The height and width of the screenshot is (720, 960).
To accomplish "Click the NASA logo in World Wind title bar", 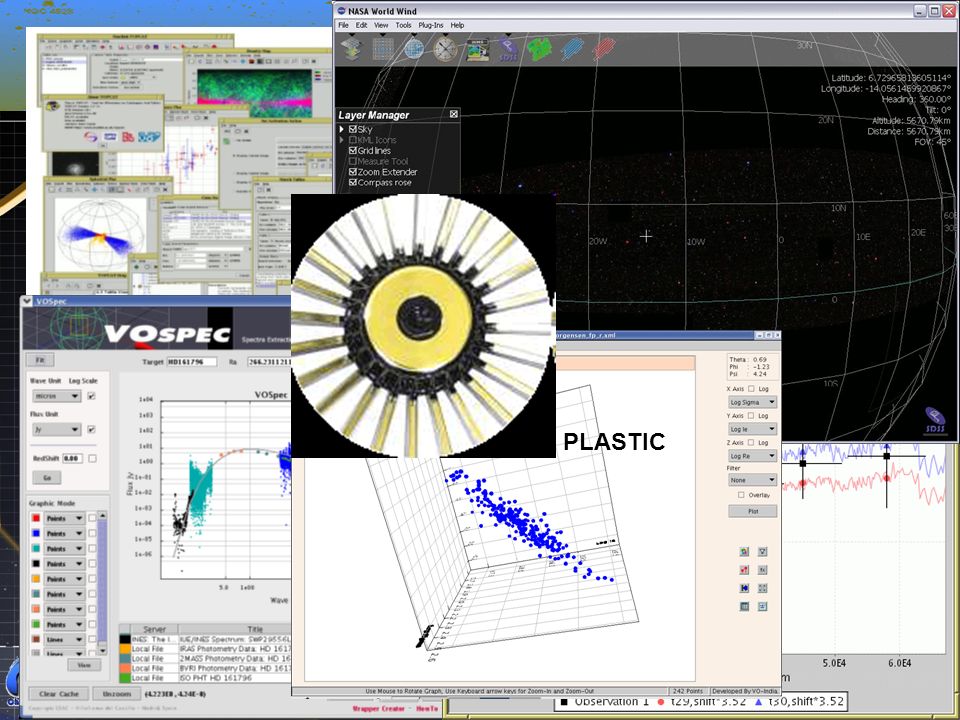I will (342, 10).
